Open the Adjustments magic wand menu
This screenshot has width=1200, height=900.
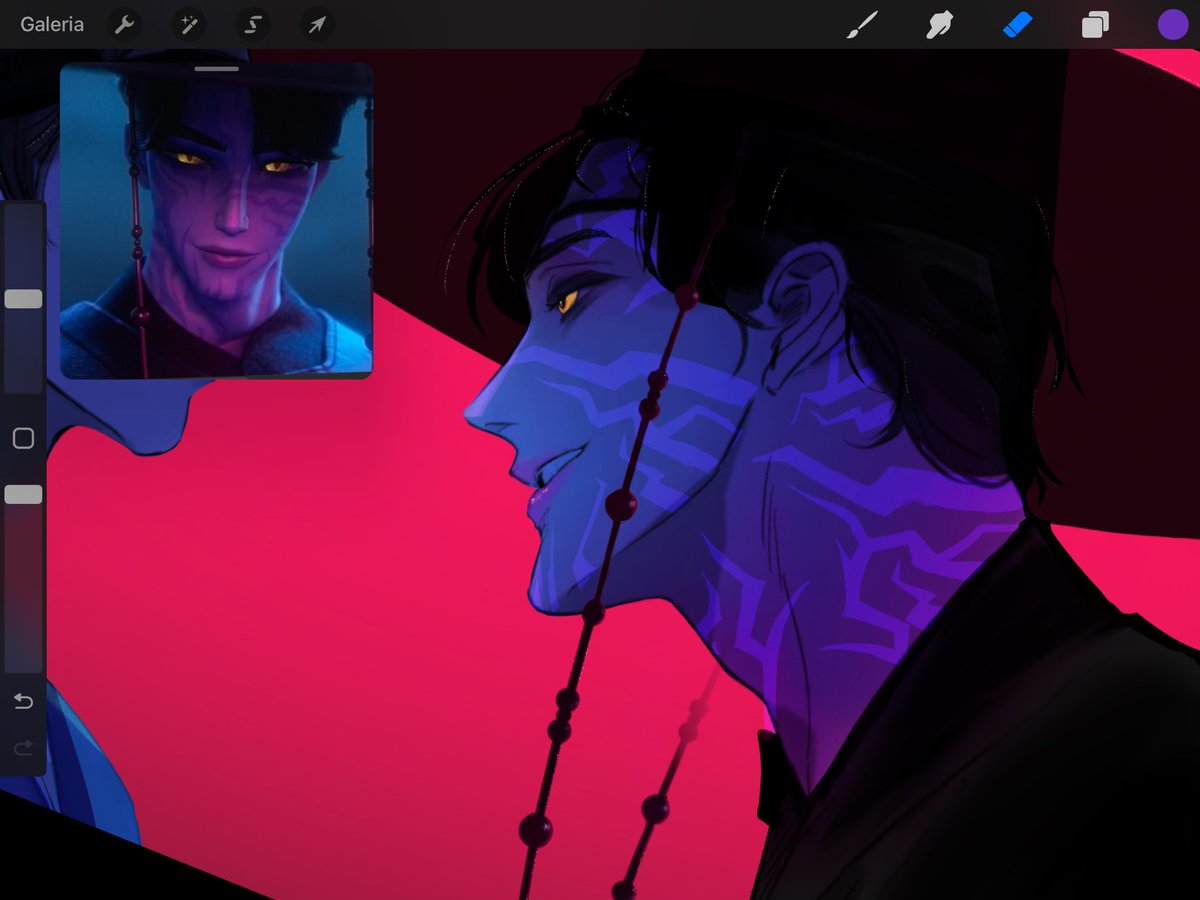pyautogui.click(x=188, y=25)
